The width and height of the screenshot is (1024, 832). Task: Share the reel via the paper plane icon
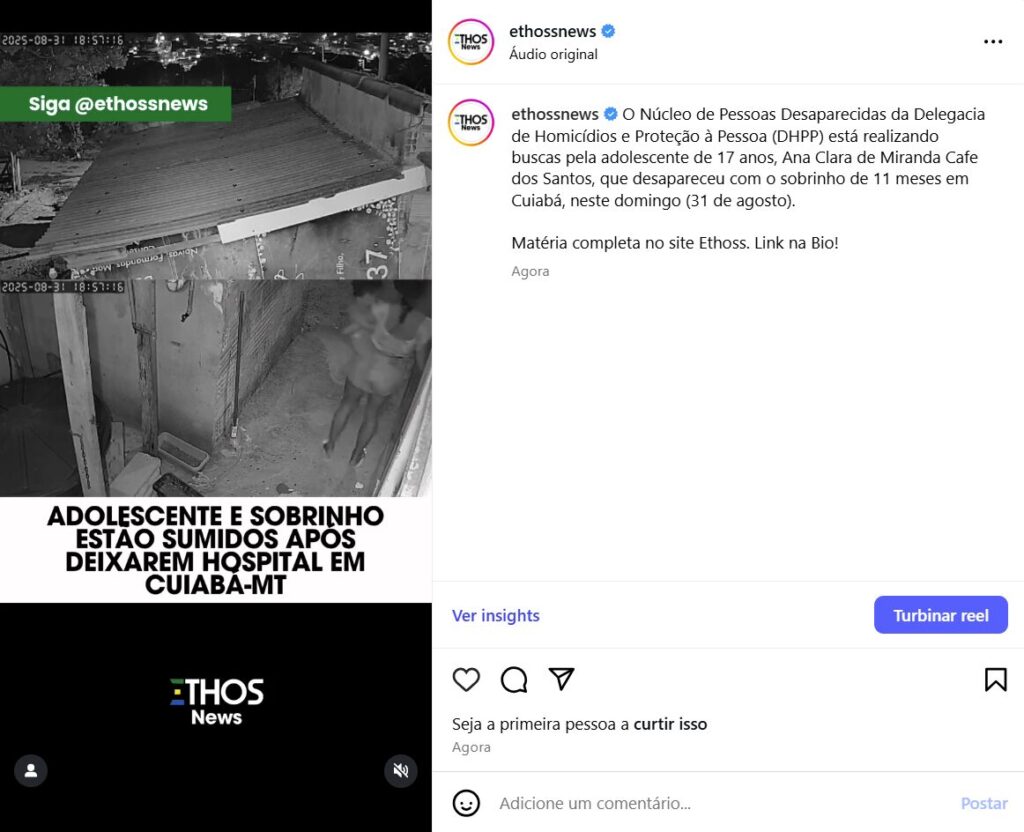562,679
